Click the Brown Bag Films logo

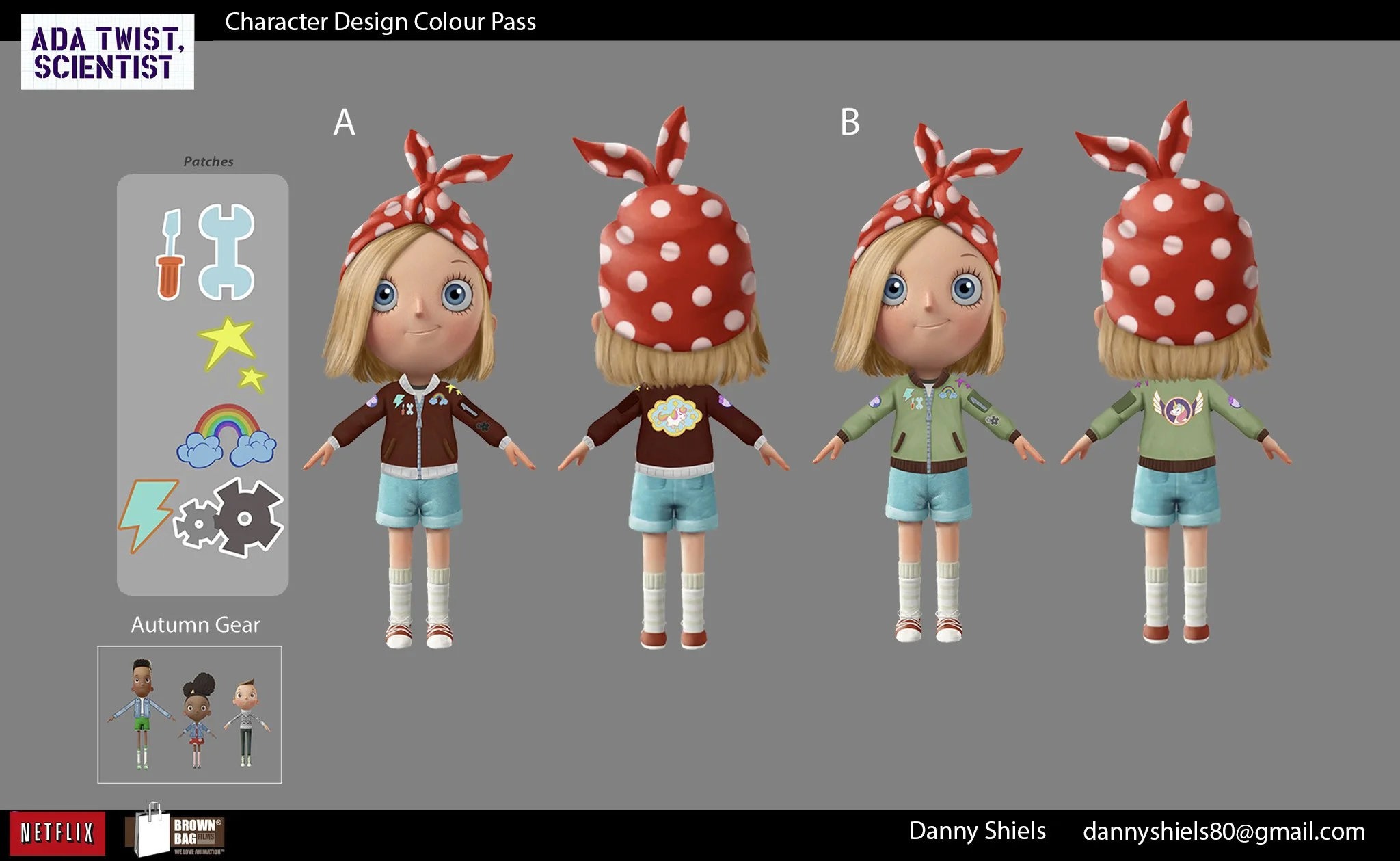coord(176,832)
